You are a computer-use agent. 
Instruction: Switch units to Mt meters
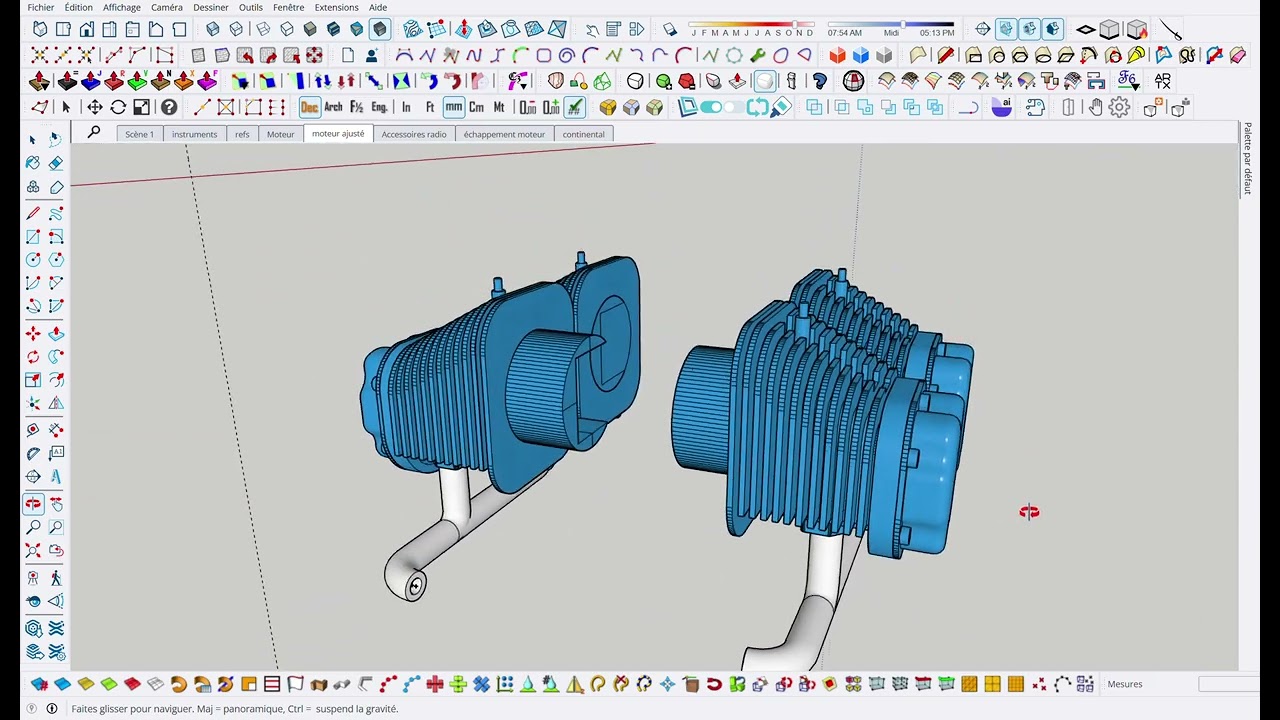click(x=499, y=107)
